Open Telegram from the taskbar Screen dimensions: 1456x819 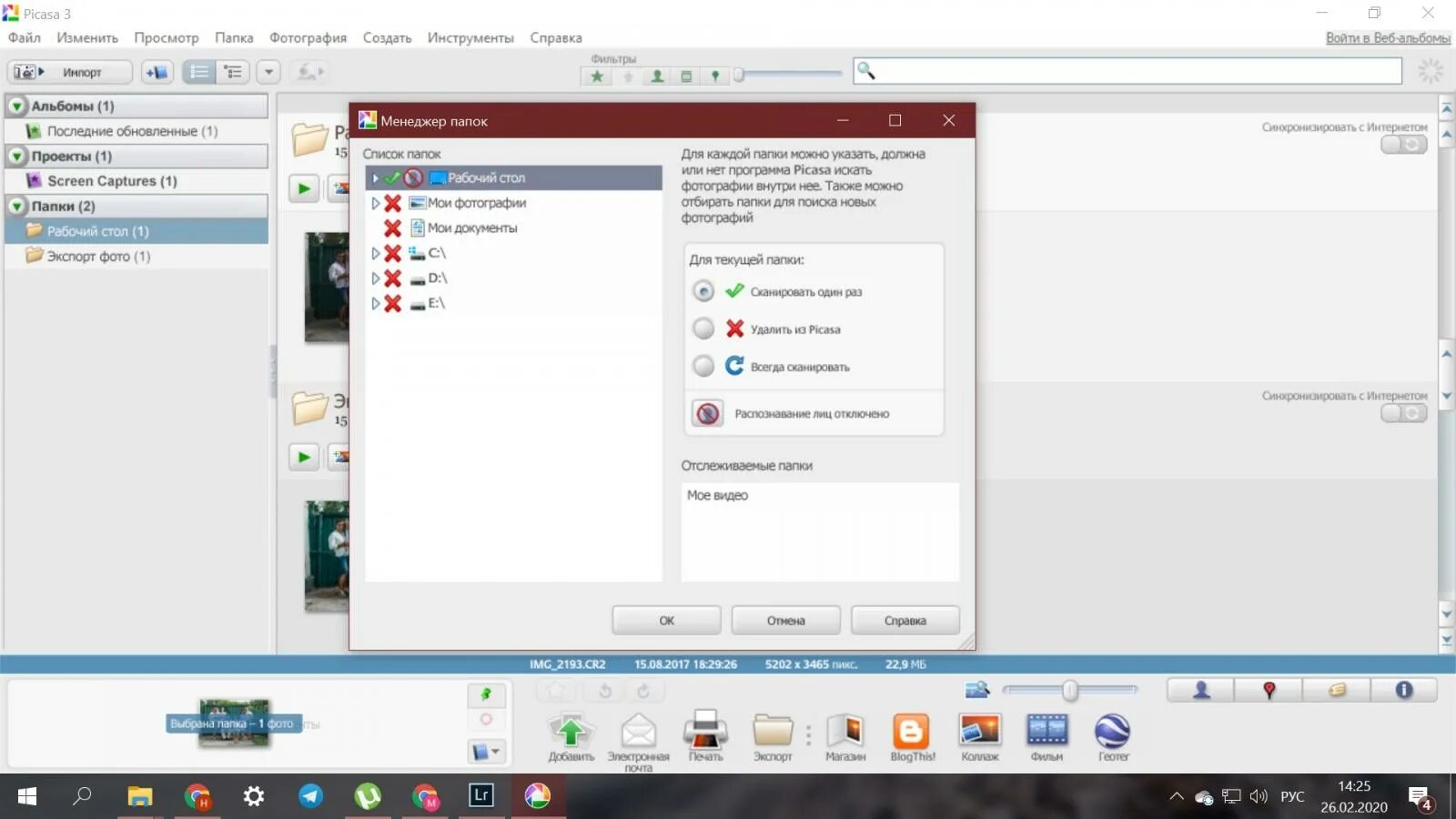coord(310,796)
